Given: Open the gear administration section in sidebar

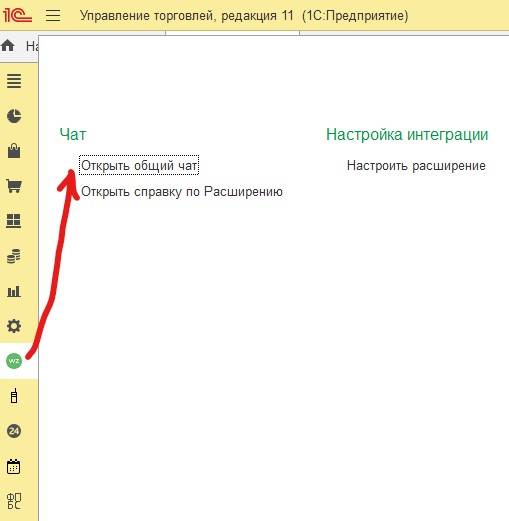Looking at the screenshot, I should tap(14, 326).
